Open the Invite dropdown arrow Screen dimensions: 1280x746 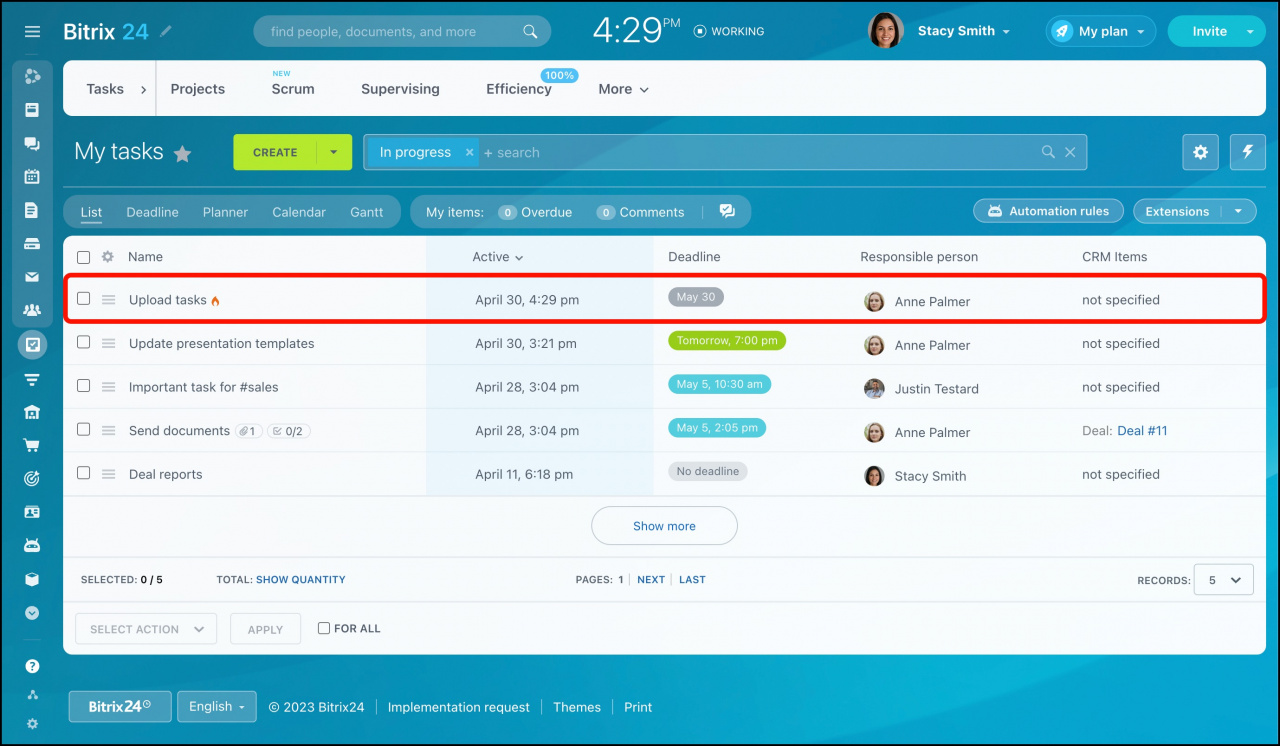(1249, 32)
